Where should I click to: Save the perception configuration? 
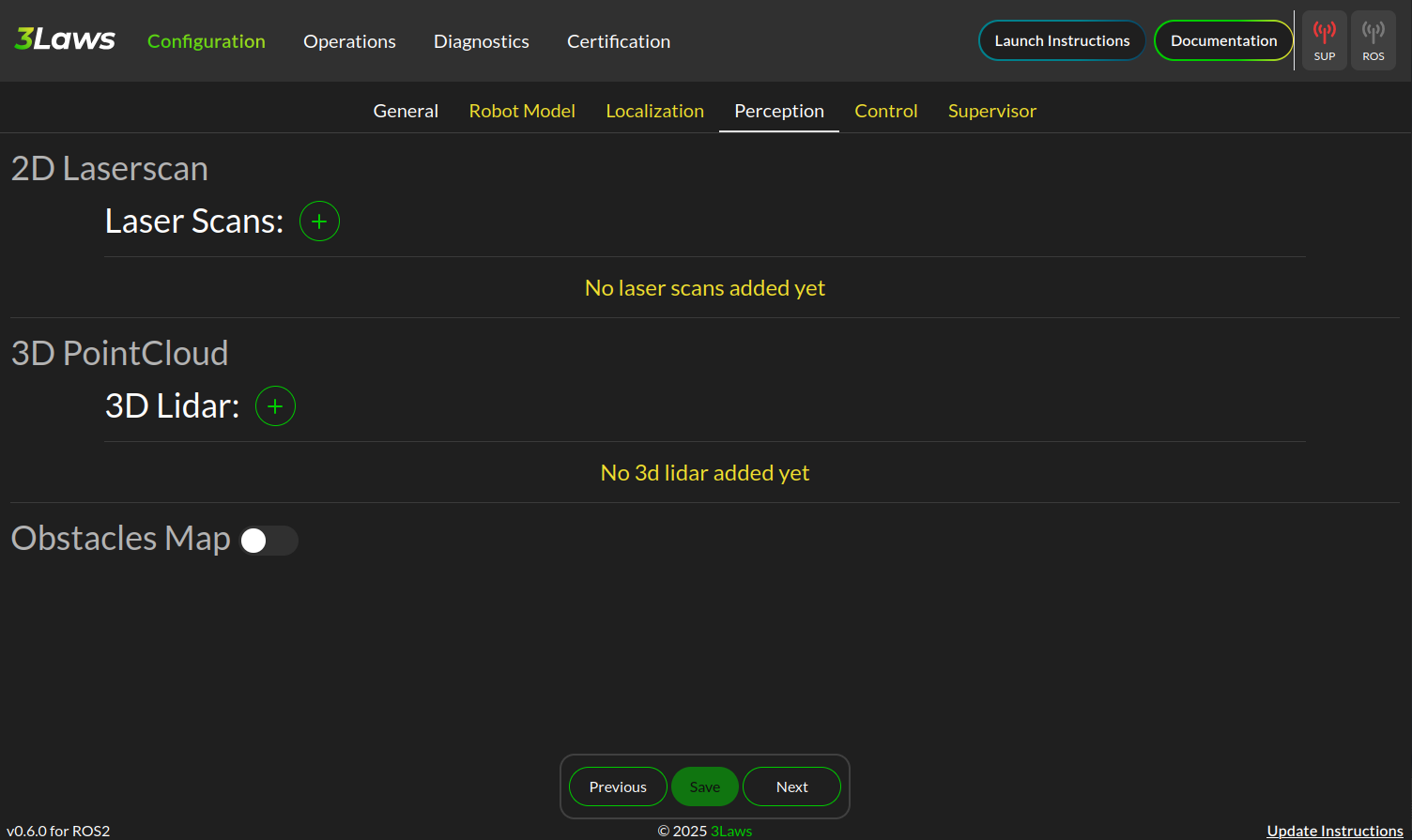pyautogui.click(x=704, y=787)
